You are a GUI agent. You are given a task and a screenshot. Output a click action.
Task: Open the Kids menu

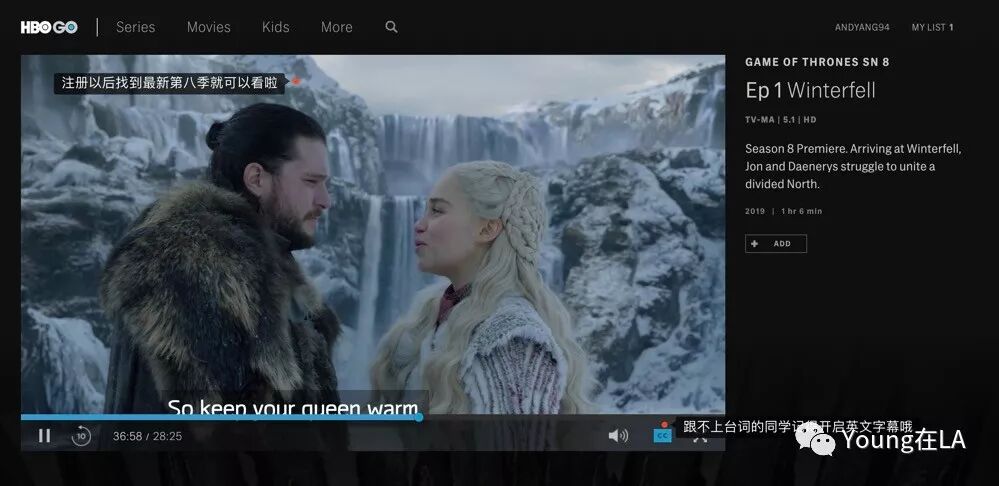275,27
